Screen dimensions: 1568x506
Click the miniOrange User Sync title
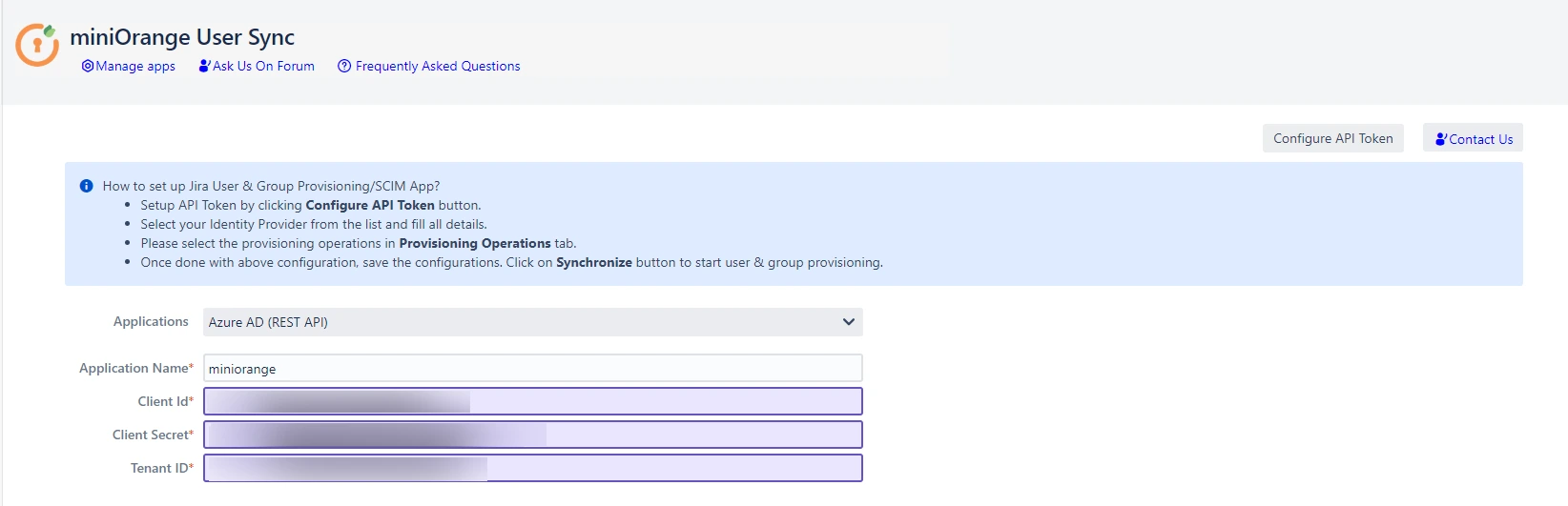click(x=182, y=37)
